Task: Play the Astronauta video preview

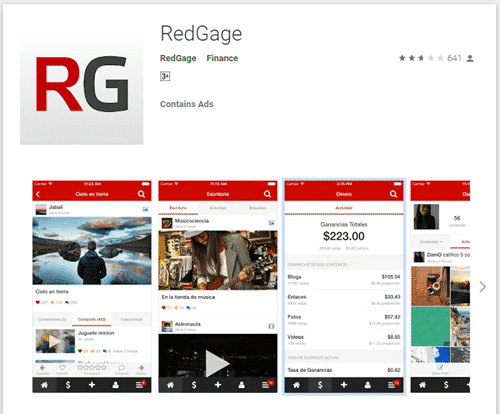Action: 217,363
